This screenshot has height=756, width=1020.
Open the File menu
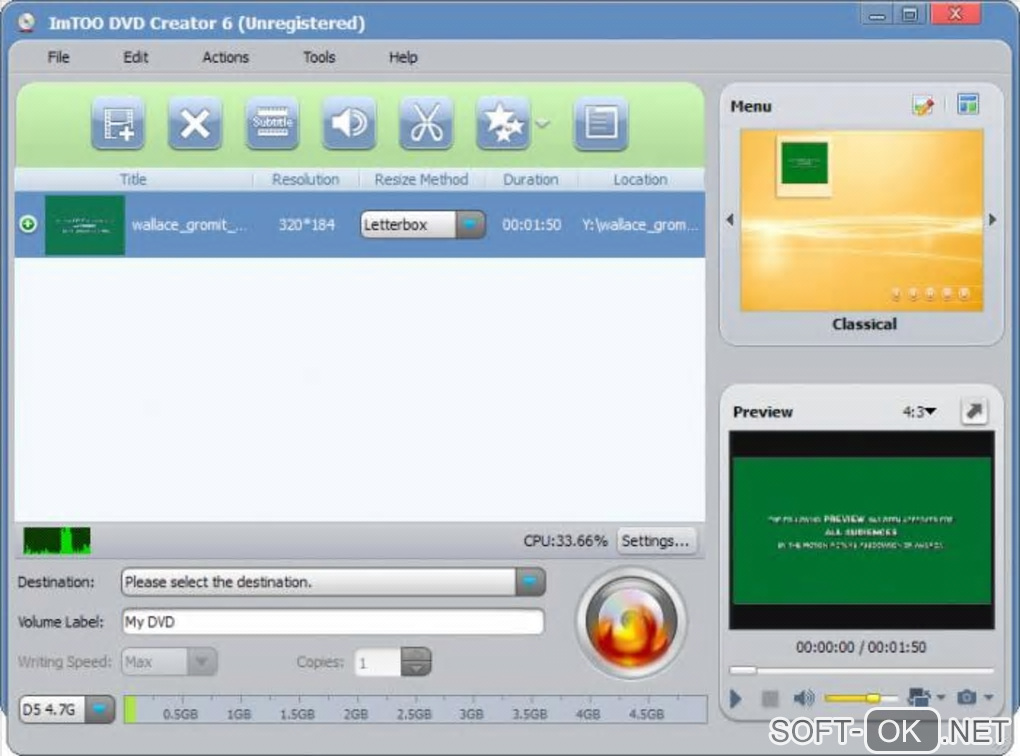coord(59,57)
